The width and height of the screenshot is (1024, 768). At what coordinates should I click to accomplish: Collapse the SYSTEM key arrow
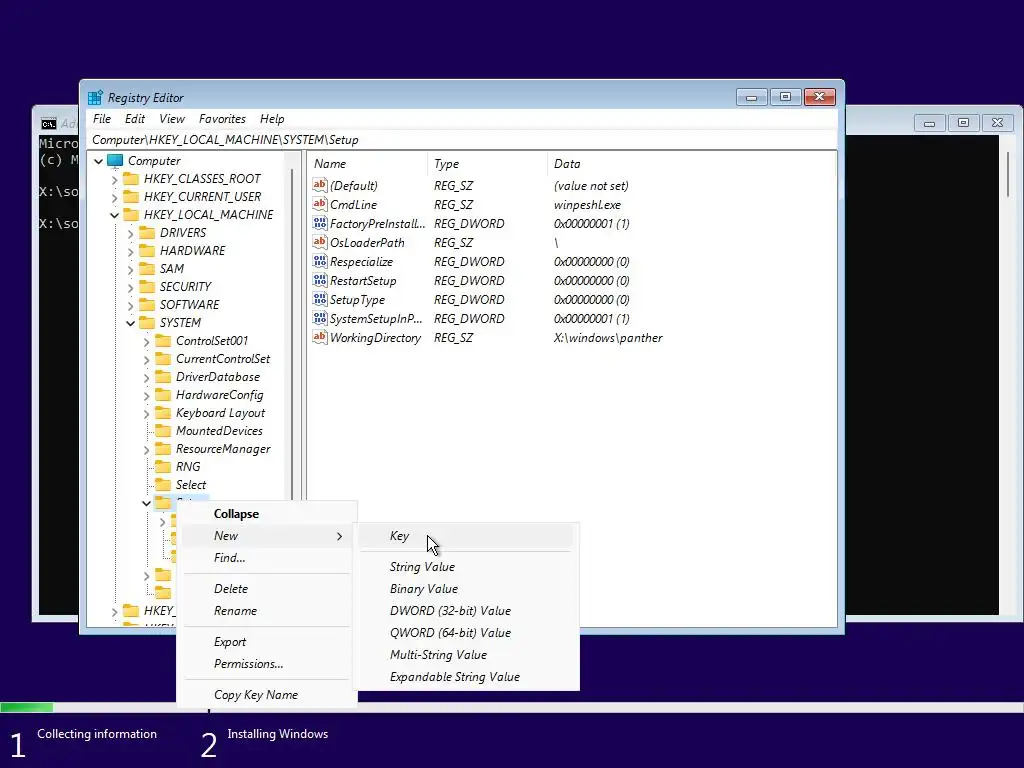tap(131, 323)
